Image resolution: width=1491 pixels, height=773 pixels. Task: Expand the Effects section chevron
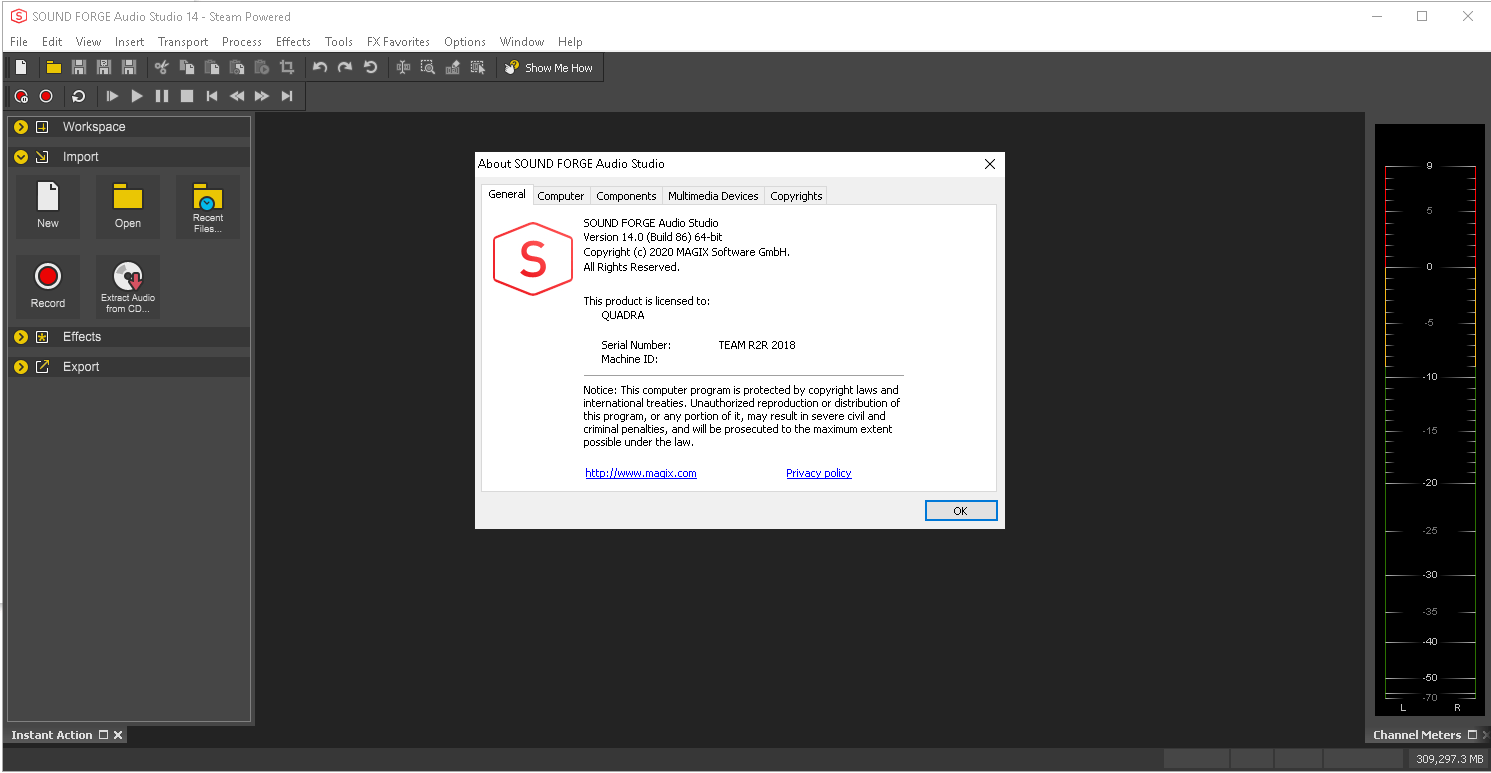[x=21, y=337]
